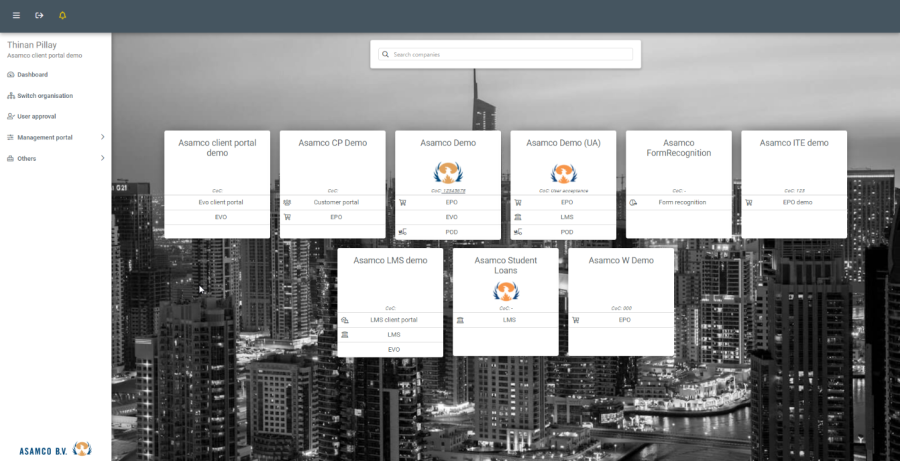Click bank icon on Student Loans card
This screenshot has width=900, height=461.
pyautogui.click(x=460, y=320)
